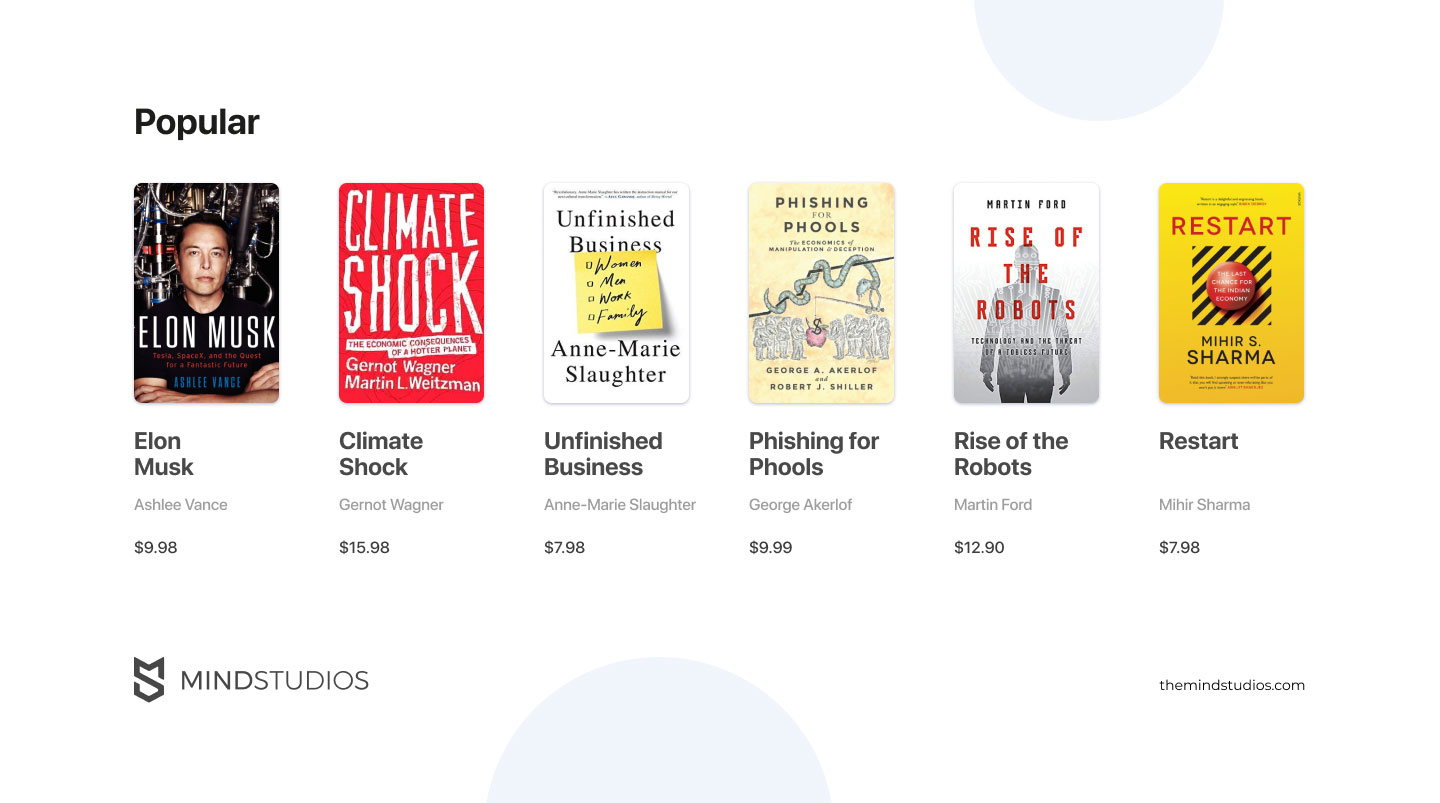This screenshot has width=1440, height=803.
Task: Select the Restart book cover
Action: (x=1231, y=293)
